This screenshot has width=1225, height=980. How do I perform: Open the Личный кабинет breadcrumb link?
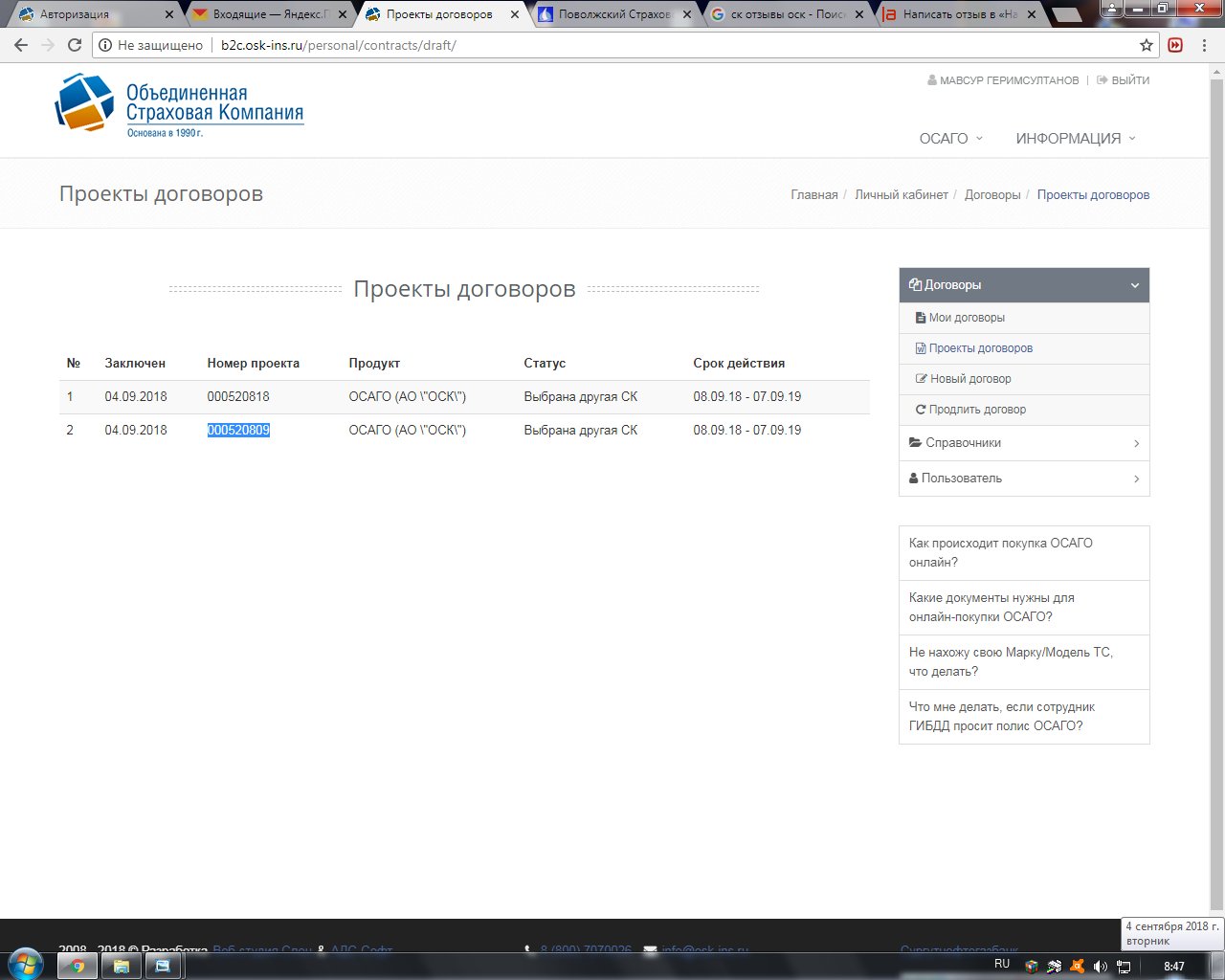pos(901,194)
